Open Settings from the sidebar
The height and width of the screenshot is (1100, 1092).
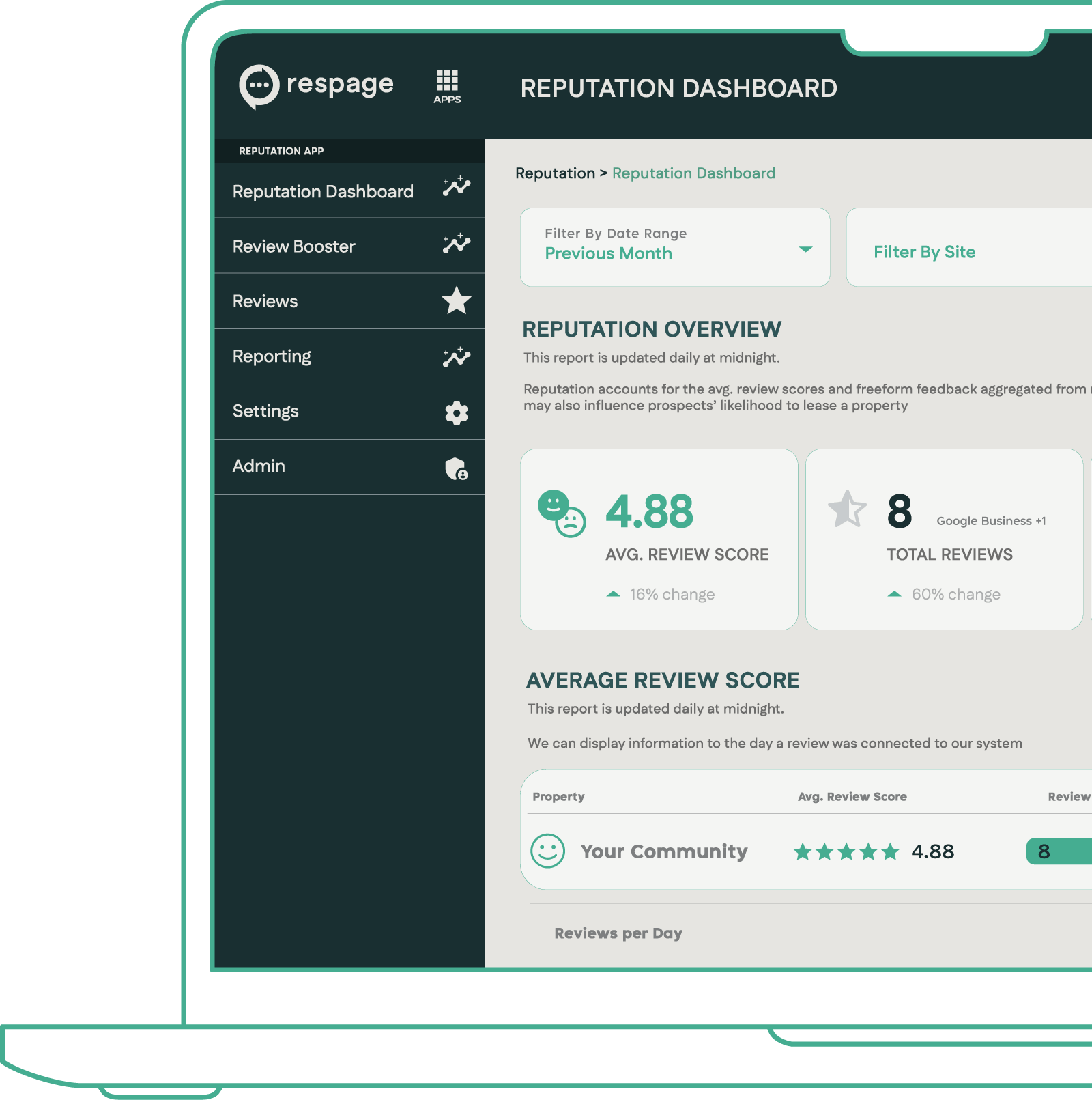349,412
